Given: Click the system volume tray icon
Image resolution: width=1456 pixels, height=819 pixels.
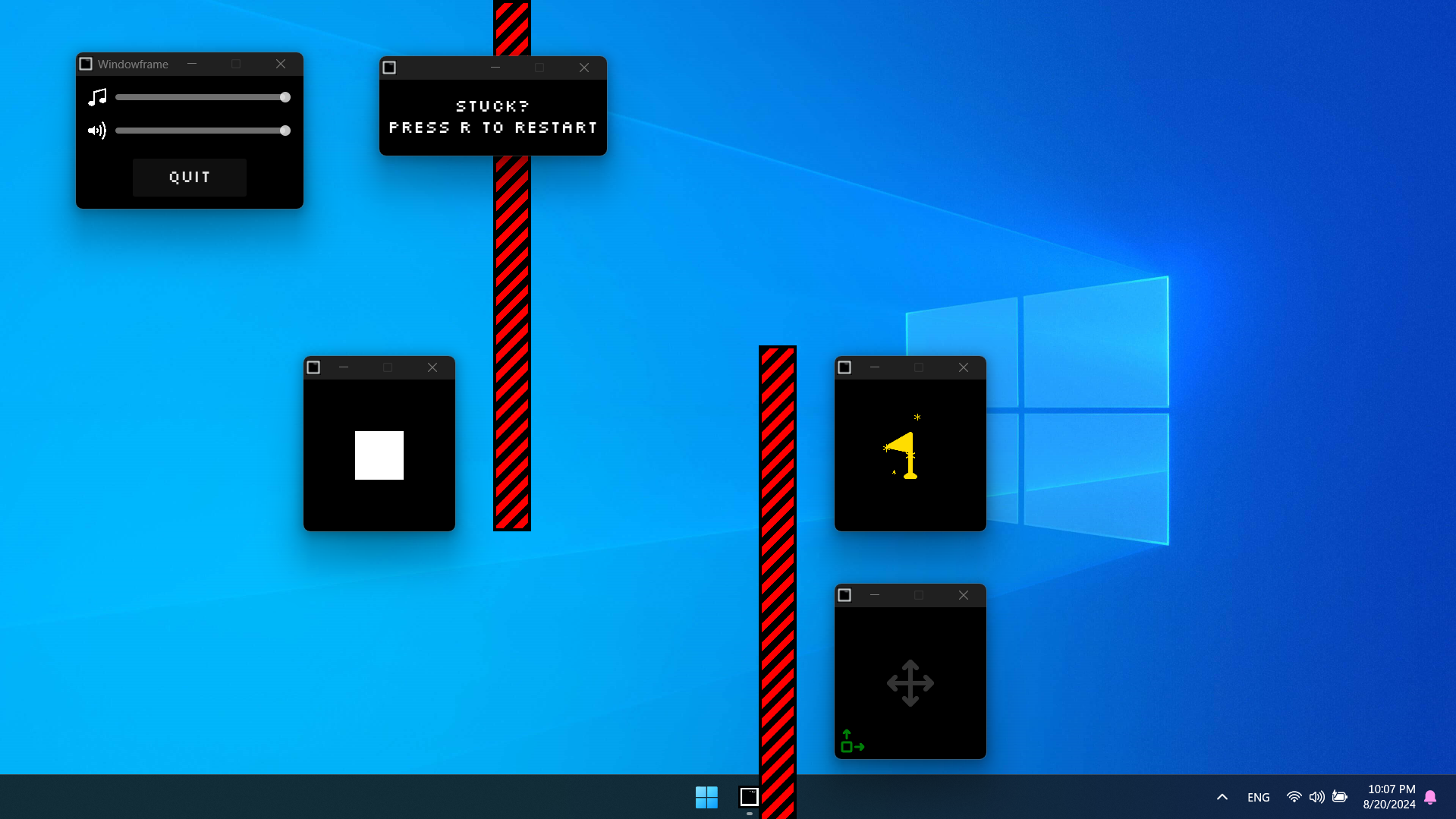Looking at the screenshot, I should pyautogui.click(x=1316, y=797).
